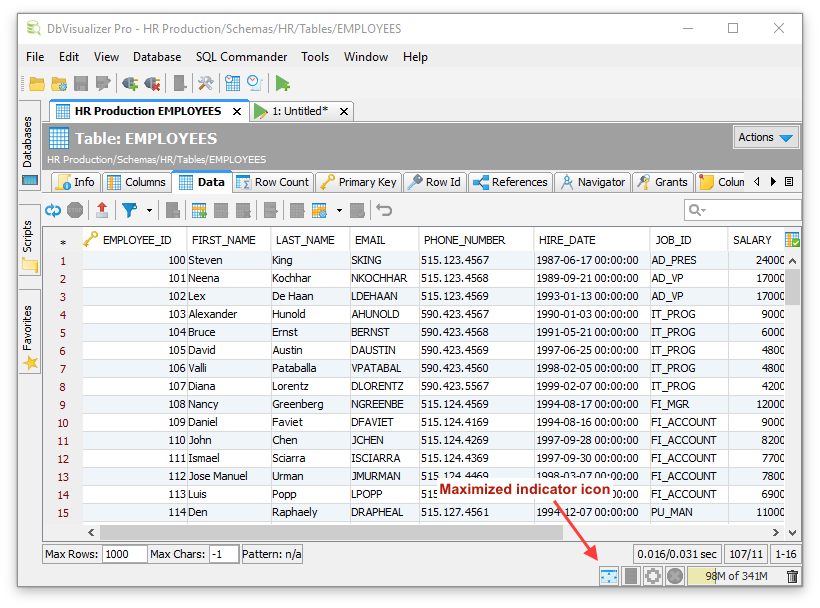This screenshot has height=608, width=820.
Task: Open the SQL Commander menu
Action: (x=241, y=57)
